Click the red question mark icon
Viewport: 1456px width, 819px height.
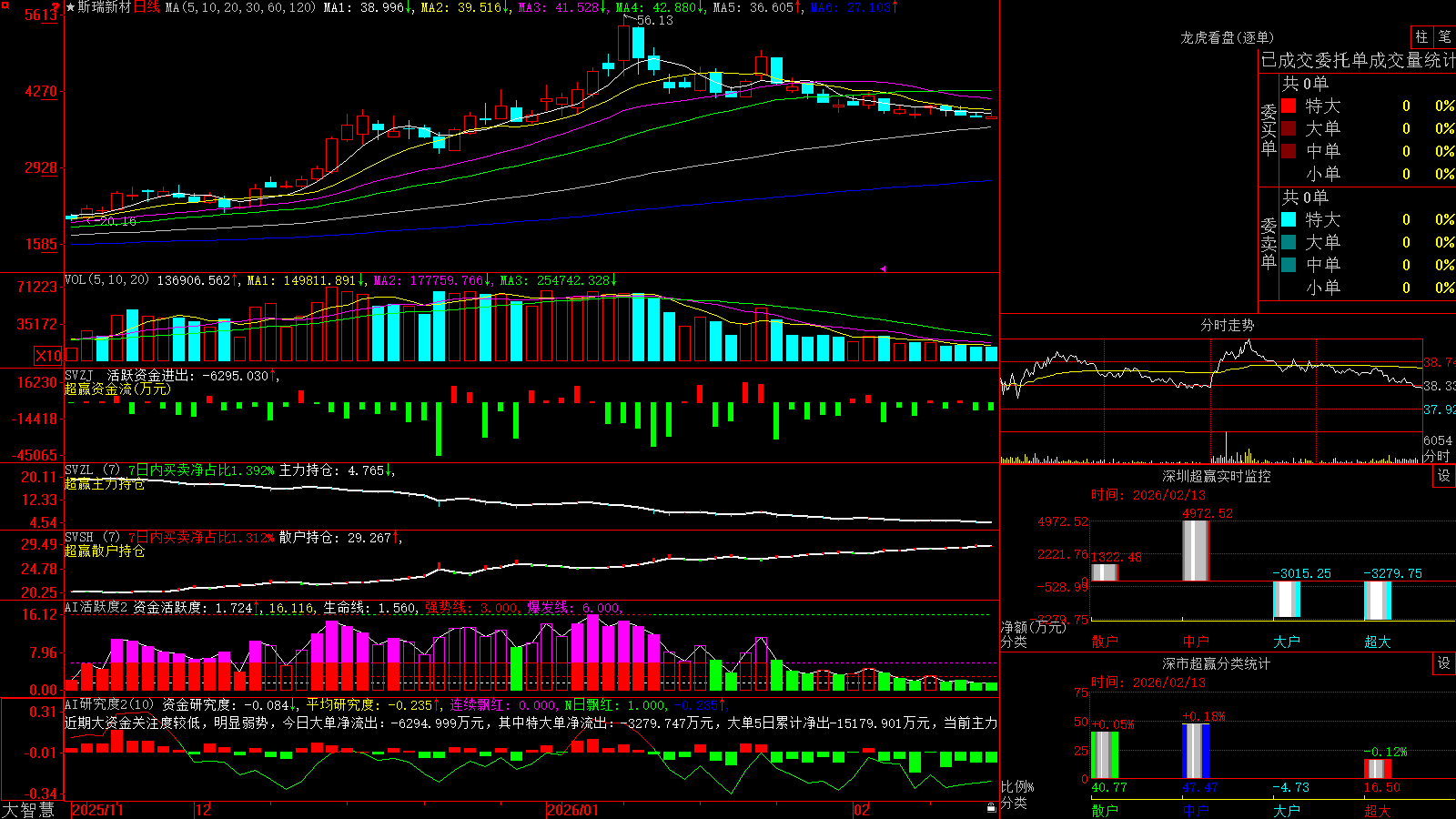click(x=56, y=7)
